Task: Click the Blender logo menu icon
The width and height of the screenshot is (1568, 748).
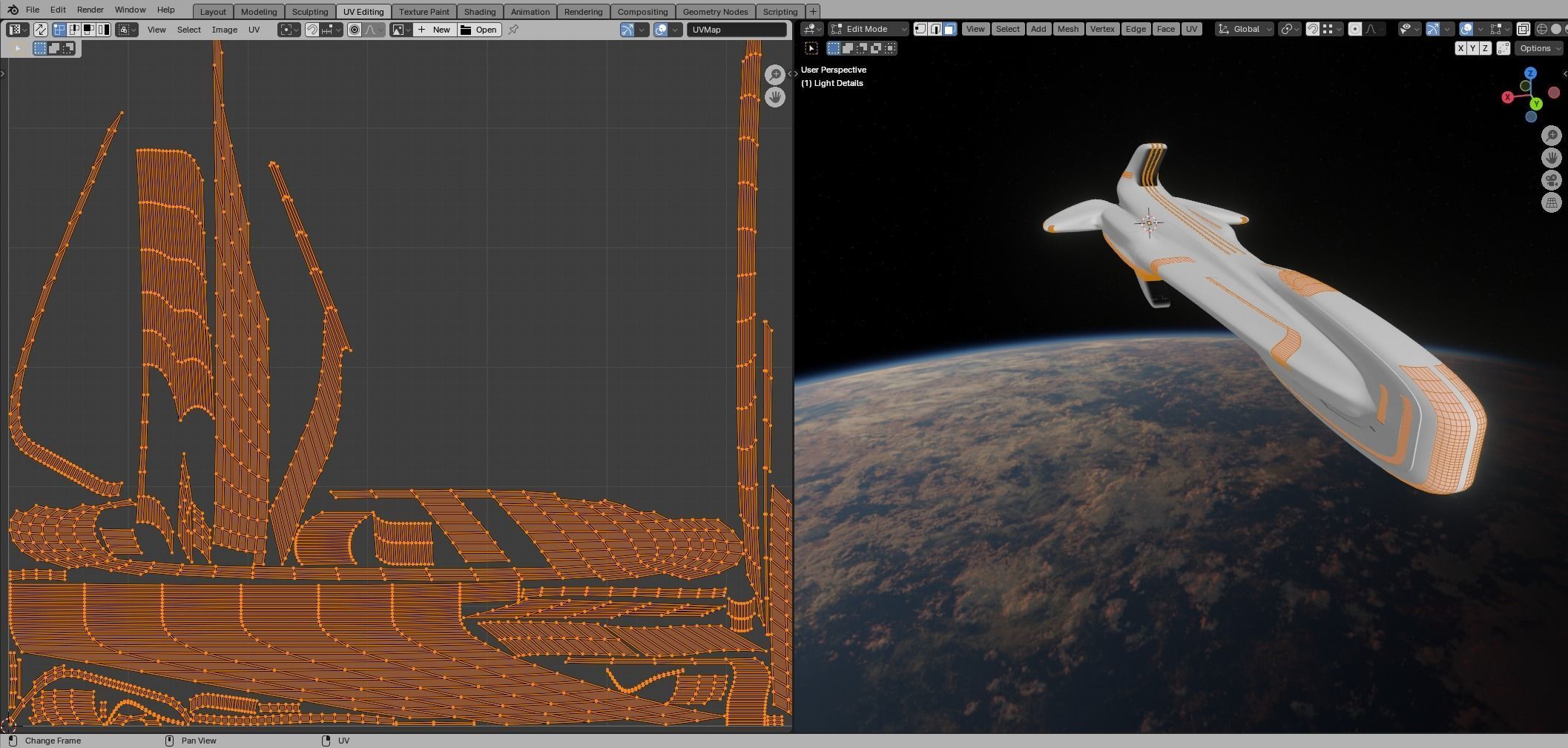Action: click(13, 10)
